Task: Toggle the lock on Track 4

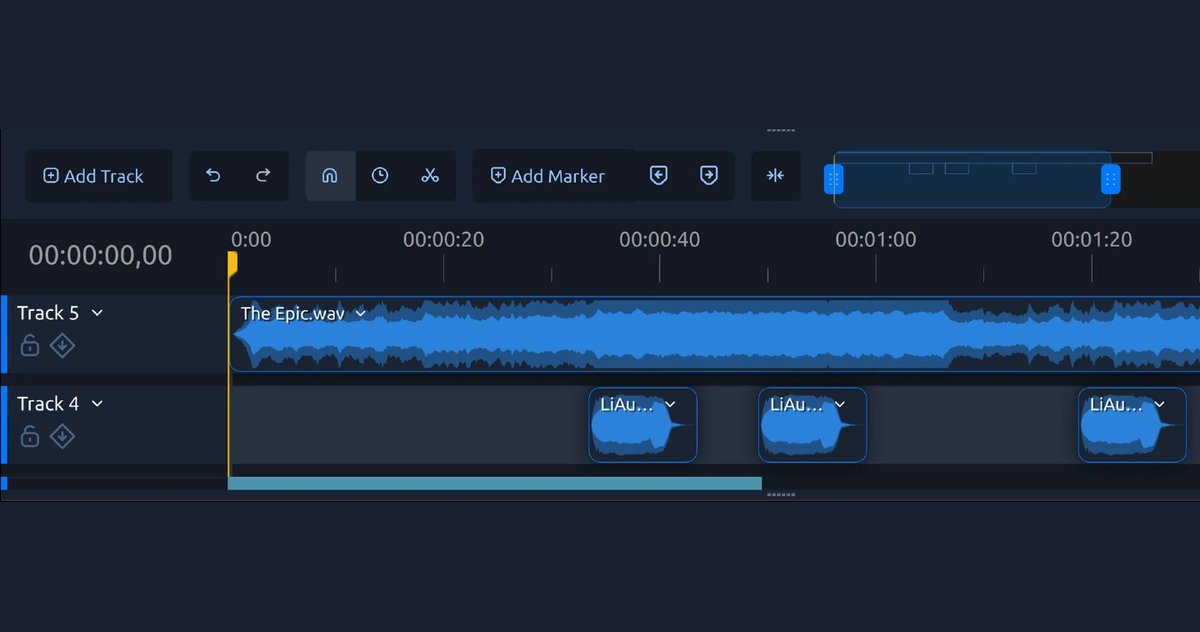Action: pos(30,437)
